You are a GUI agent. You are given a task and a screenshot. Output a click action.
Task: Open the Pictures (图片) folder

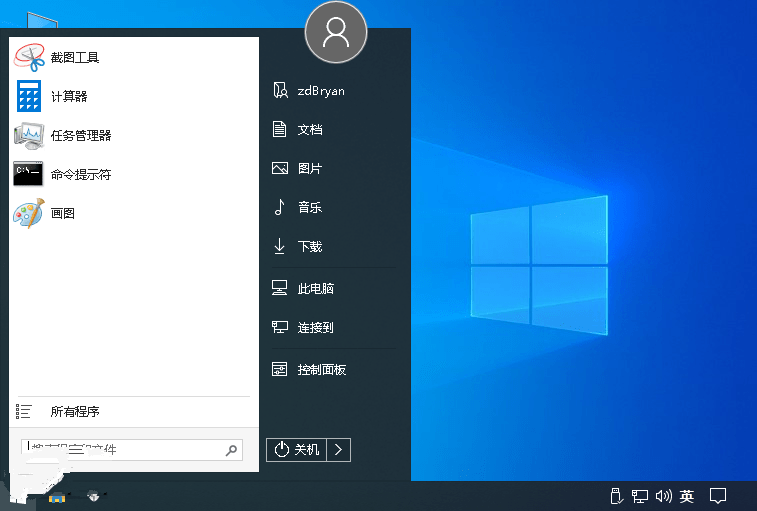point(309,169)
